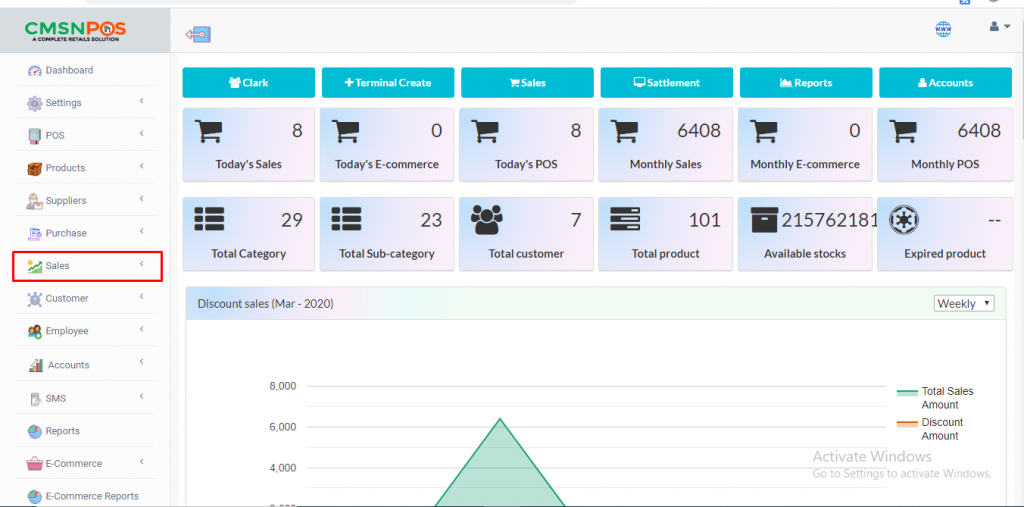Click the Sattlement button
The width and height of the screenshot is (1024, 507).
(x=667, y=83)
